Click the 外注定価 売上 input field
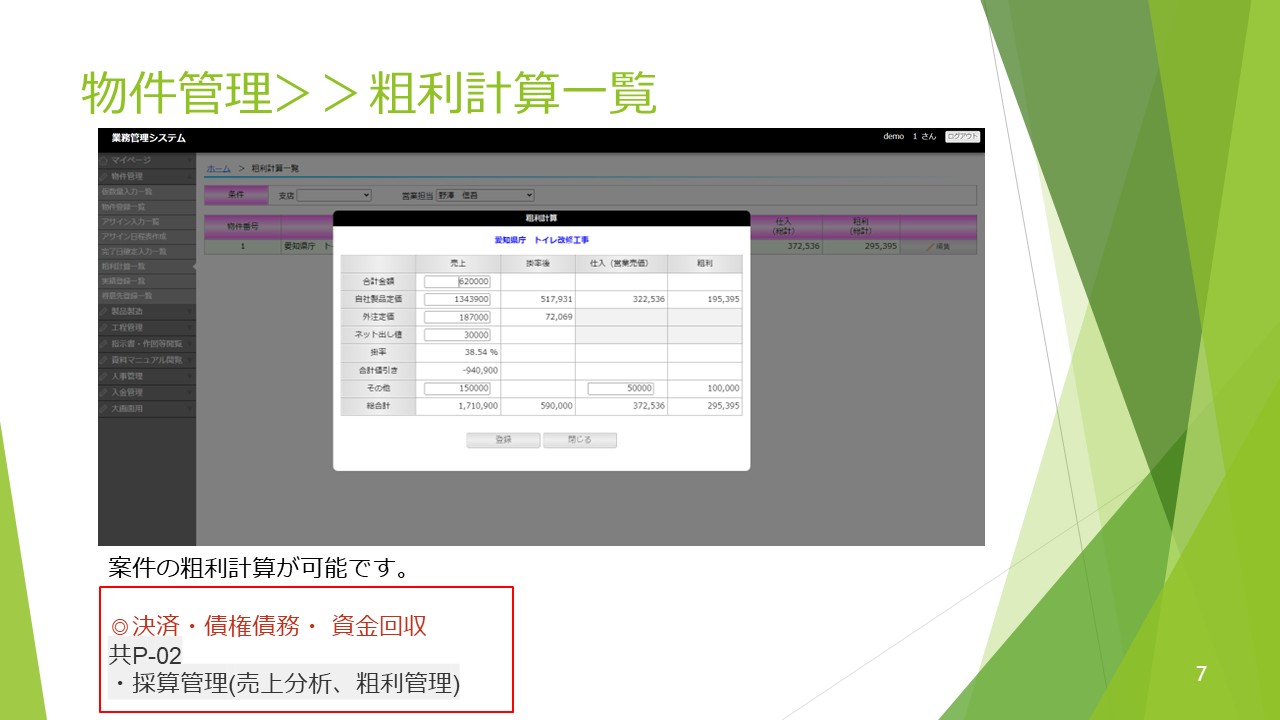Viewport: 1280px width, 720px height. (x=457, y=317)
